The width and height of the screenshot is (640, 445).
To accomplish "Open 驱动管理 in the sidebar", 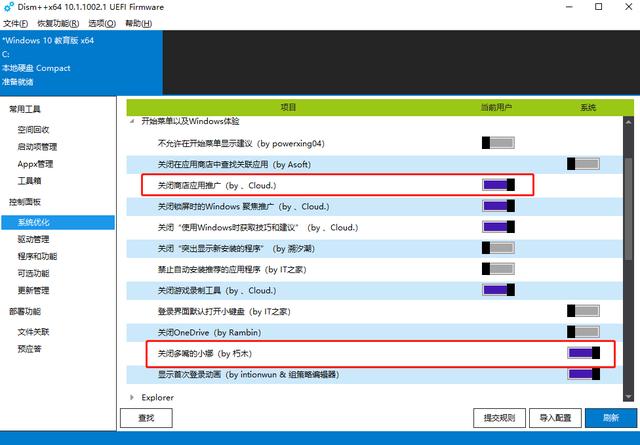I will click(33, 239).
